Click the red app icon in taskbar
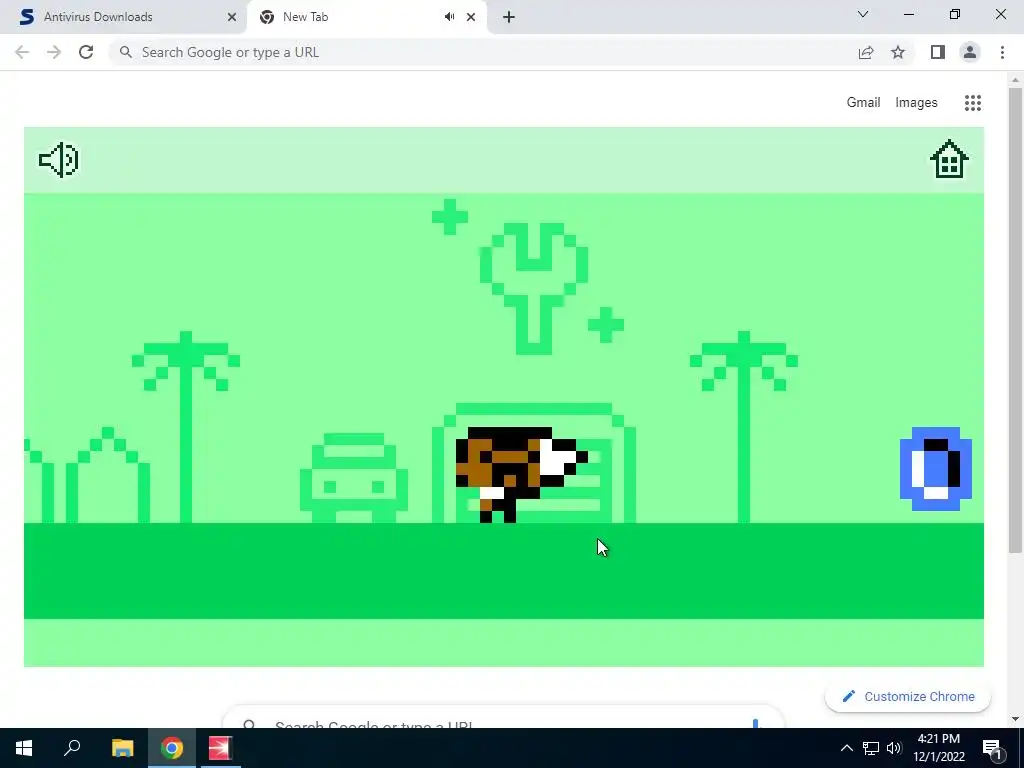Screen dimensions: 1024x768 [x=220, y=748]
